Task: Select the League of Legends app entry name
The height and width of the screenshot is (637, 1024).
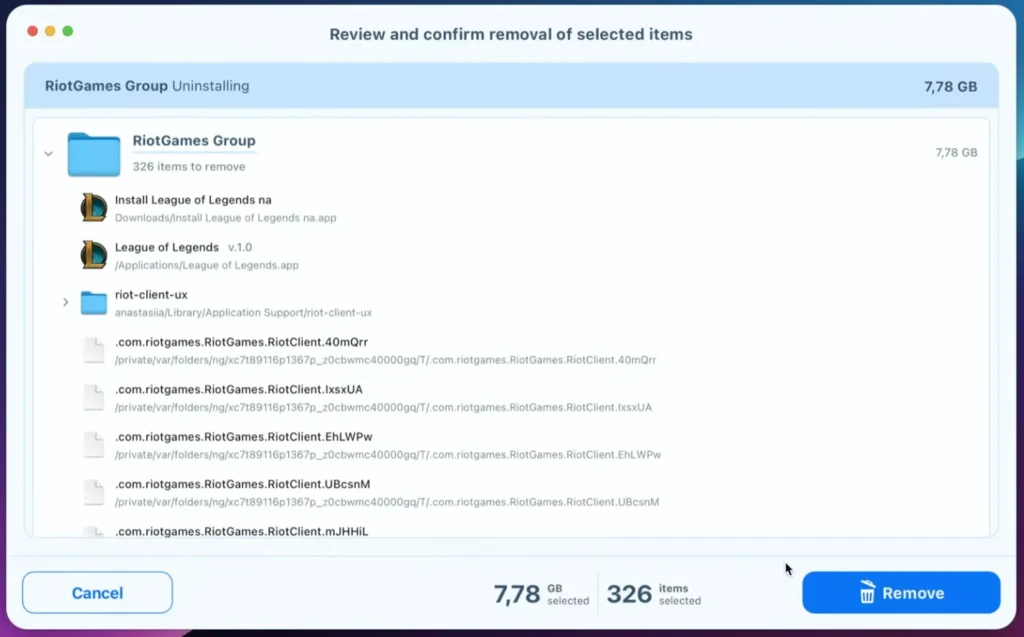Action: tap(167, 247)
